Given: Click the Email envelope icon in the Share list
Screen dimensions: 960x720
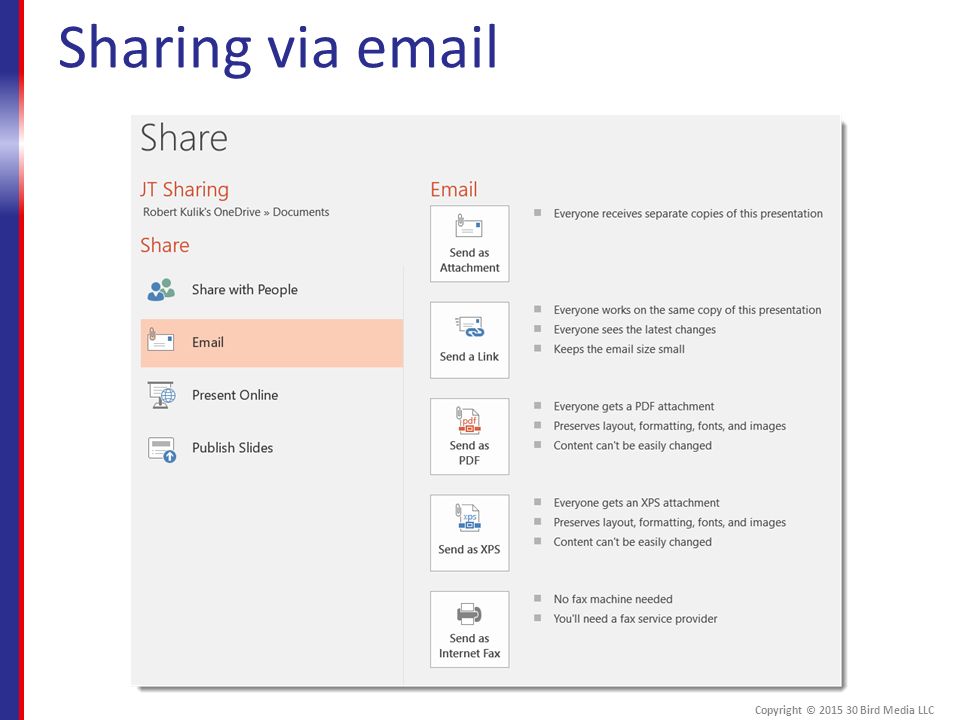Looking at the screenshot, I should coord(161,339).
